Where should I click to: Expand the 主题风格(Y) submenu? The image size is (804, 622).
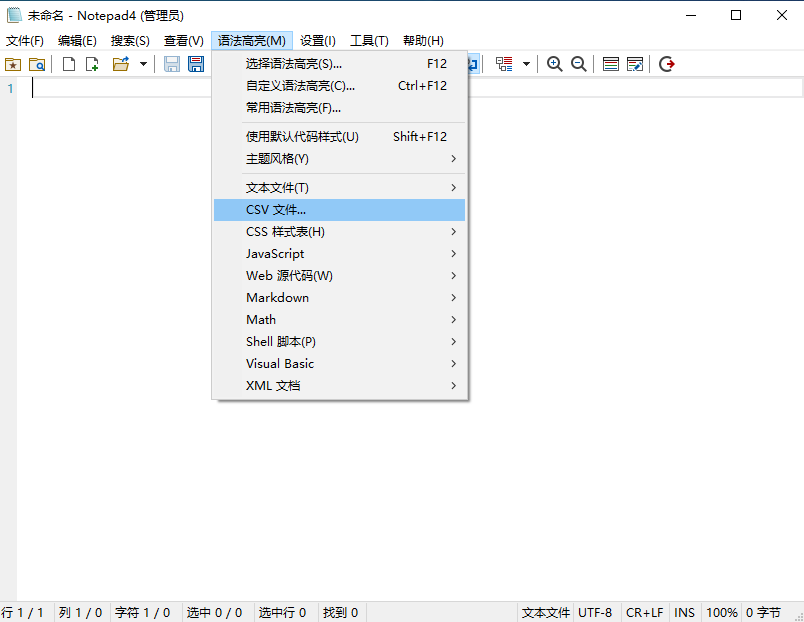coord(339,159)
